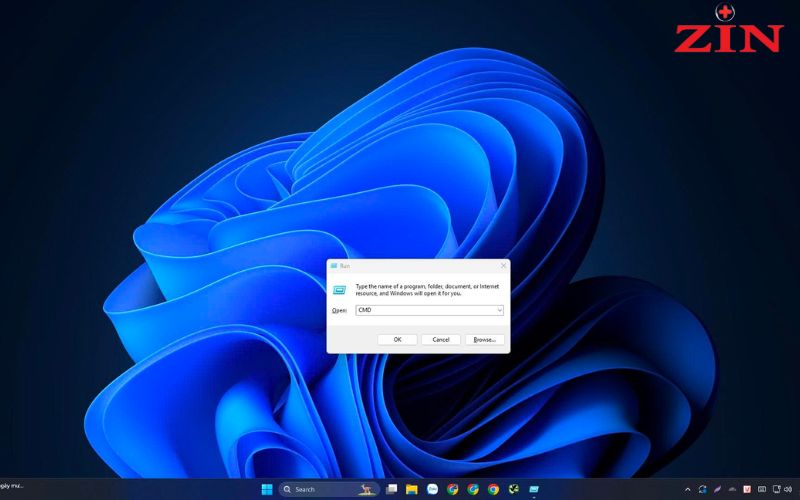This screenshot has width=800, height=500.
Task: Click the 'Open:' label
Action: tap(339, 310)
